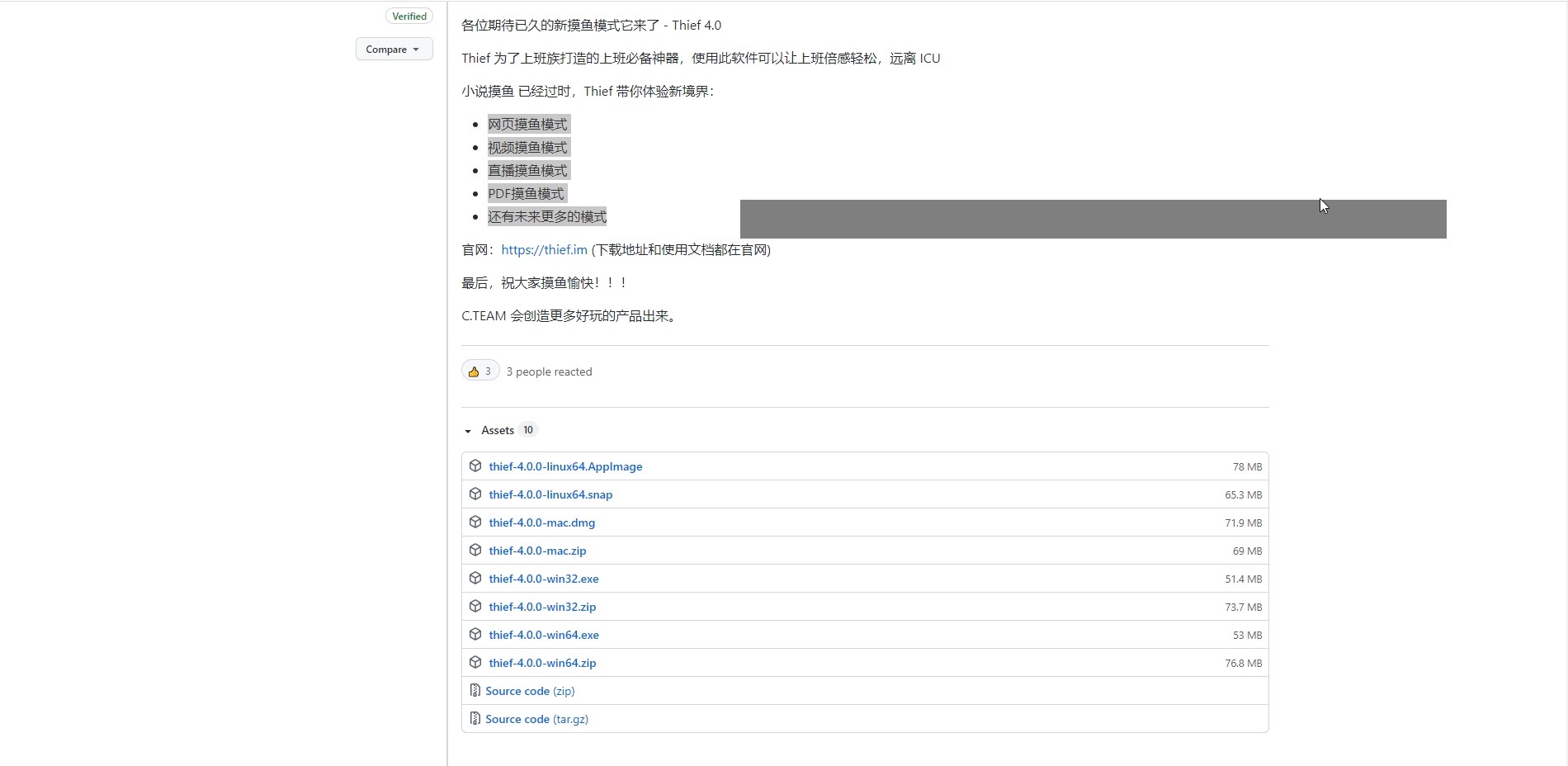This screenshot has height=766, width=1568.
Task: Click the 53 MB file size
Action: [1247, 636]
